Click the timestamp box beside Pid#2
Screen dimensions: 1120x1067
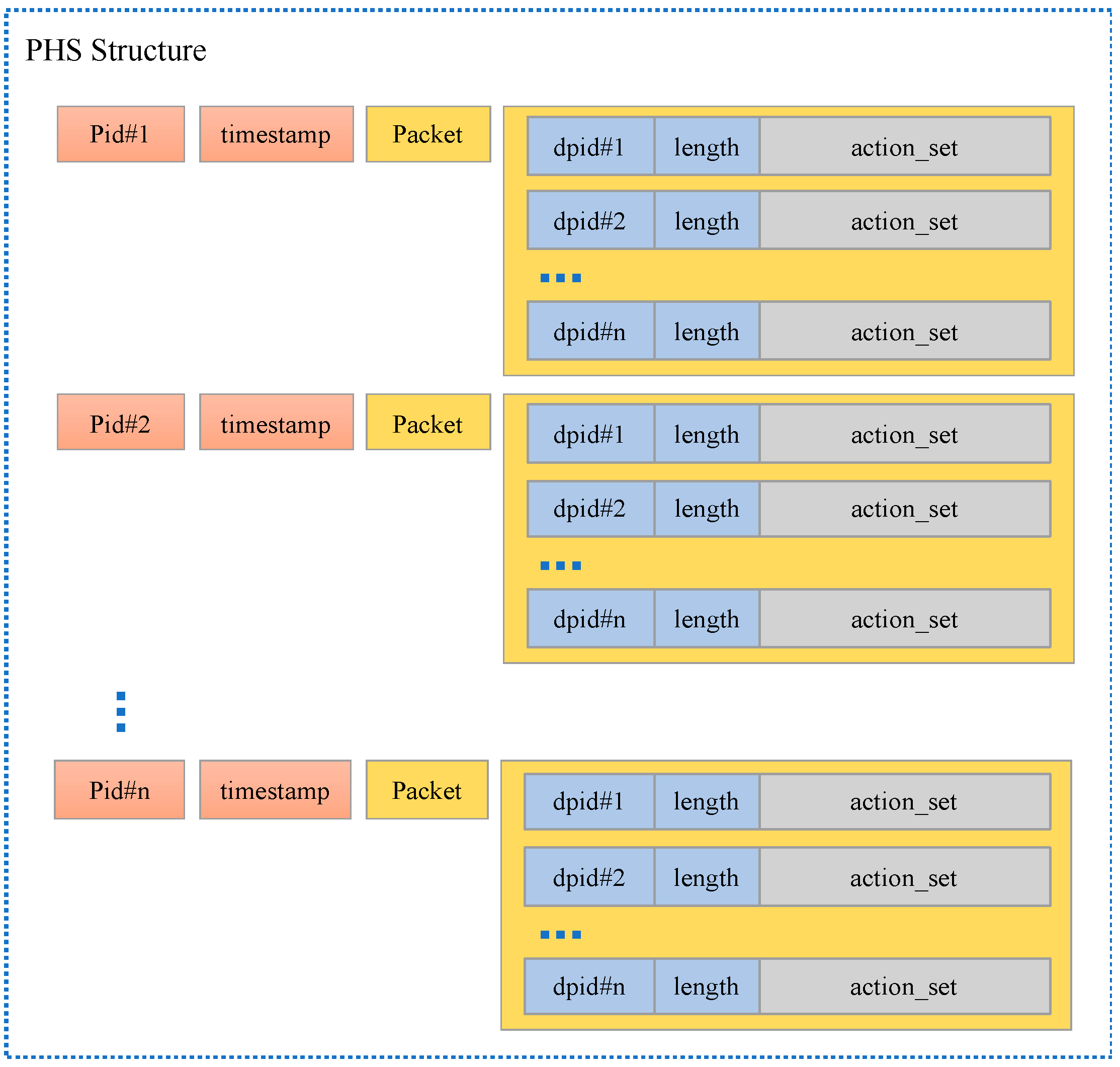pos(276,423)
